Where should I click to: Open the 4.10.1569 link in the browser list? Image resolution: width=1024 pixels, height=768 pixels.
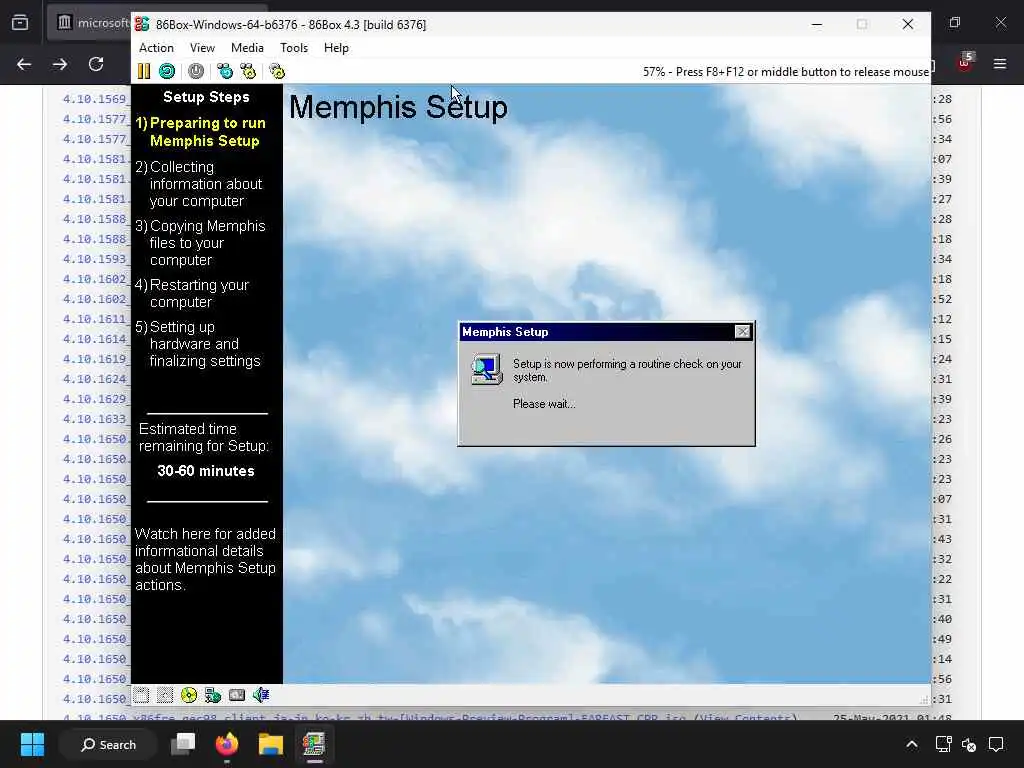(95, 99)
